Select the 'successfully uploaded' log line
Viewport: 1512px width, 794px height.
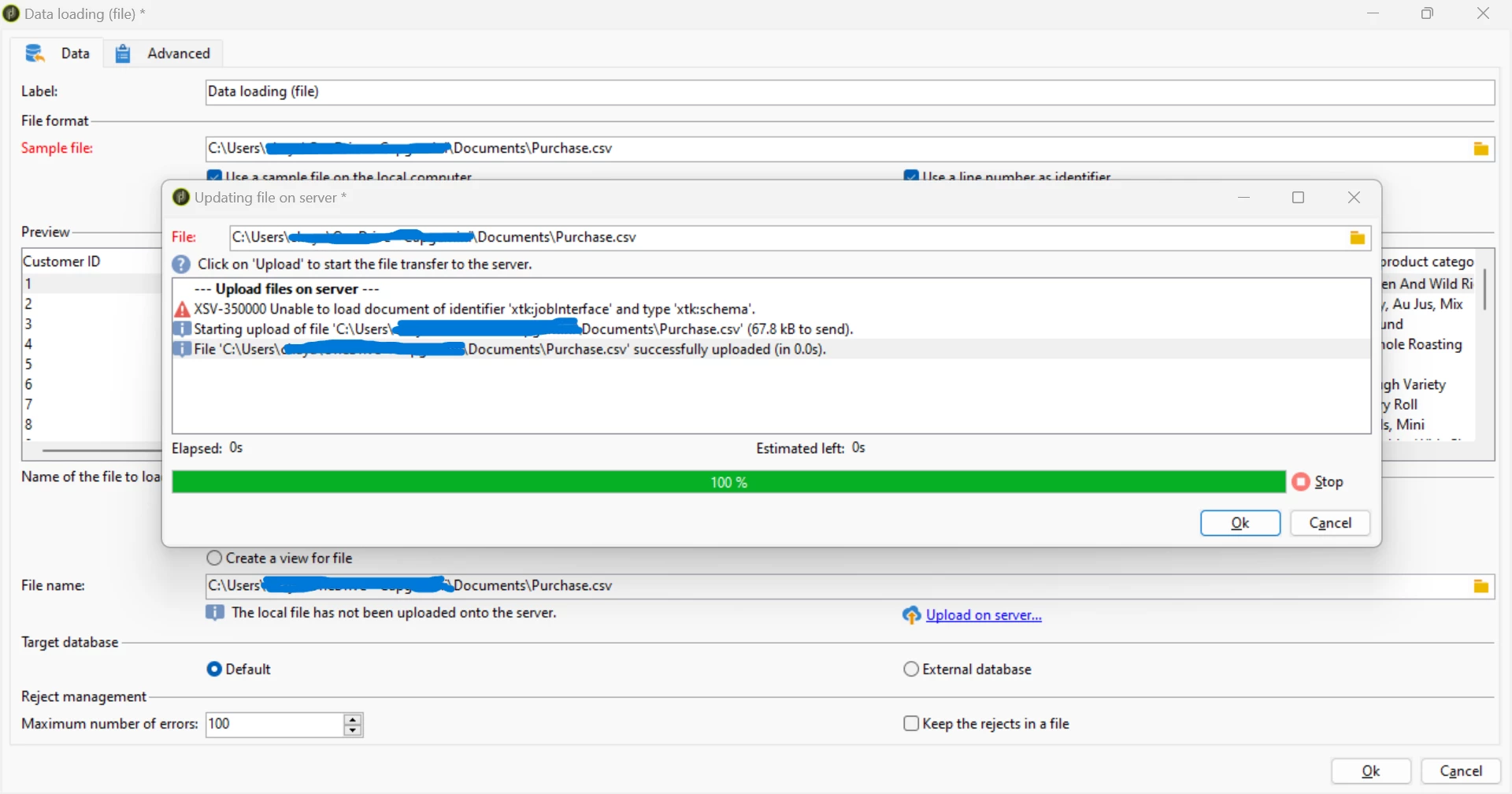pyautogui.click(x=771, y=349)
